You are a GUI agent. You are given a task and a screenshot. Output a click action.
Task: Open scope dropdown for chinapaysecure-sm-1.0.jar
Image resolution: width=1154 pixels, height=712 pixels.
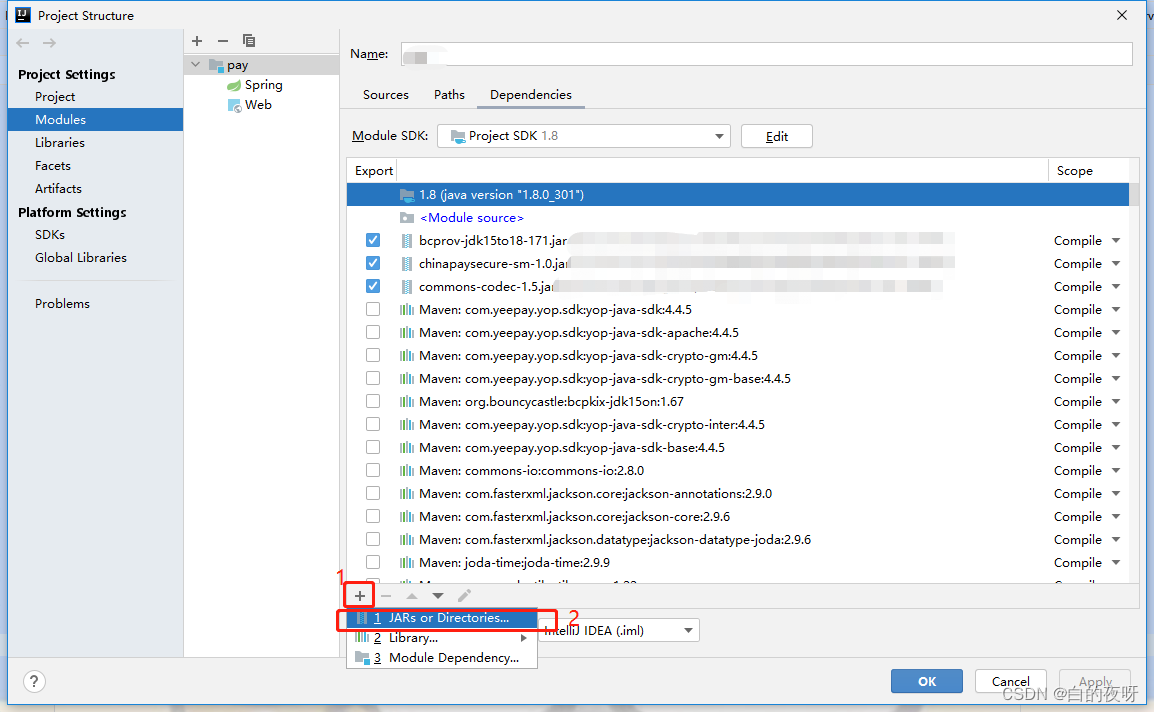point(1116,264)
